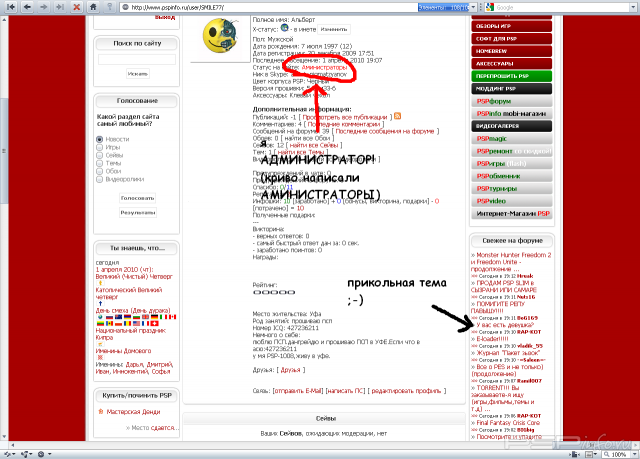
Task: Open the ПЕРЕПРОШИТЬ PSP green menu item
Action: click(x=502, y=75)
